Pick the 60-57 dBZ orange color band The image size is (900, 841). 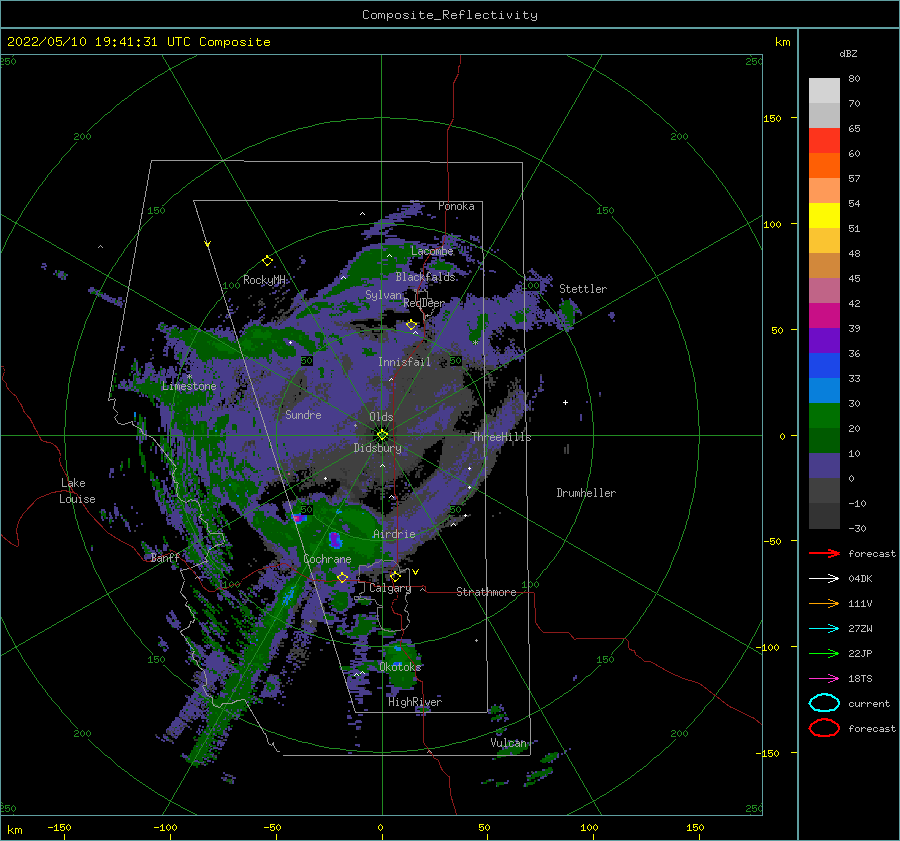coord(824,166)
